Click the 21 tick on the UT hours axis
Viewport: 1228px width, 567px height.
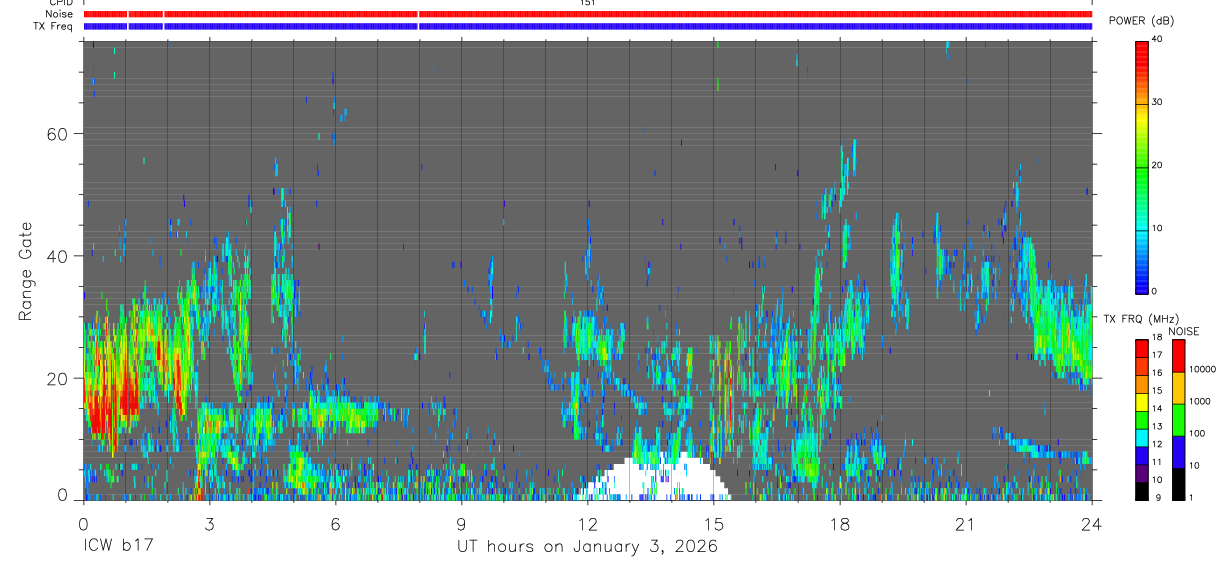click(x=965, y=523)
